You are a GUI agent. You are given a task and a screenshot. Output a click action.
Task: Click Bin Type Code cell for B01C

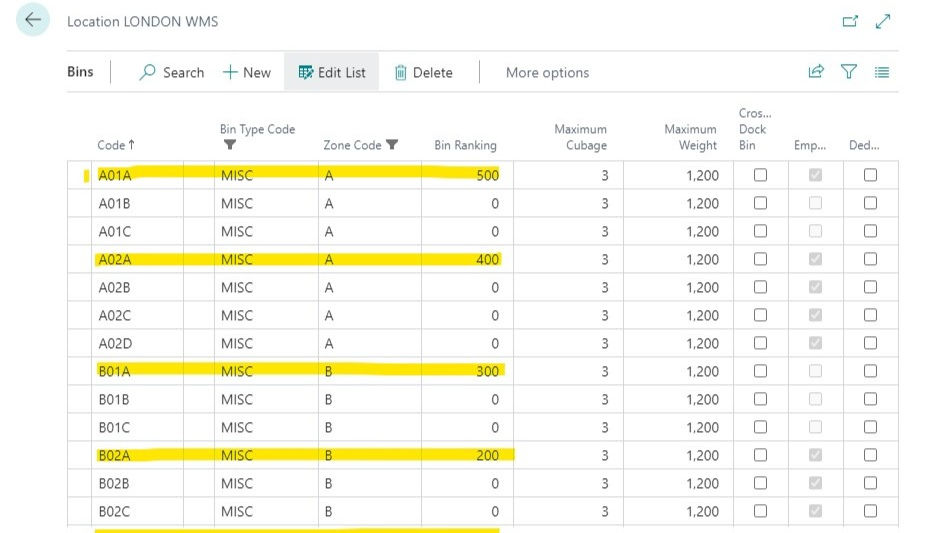[266, 428]
